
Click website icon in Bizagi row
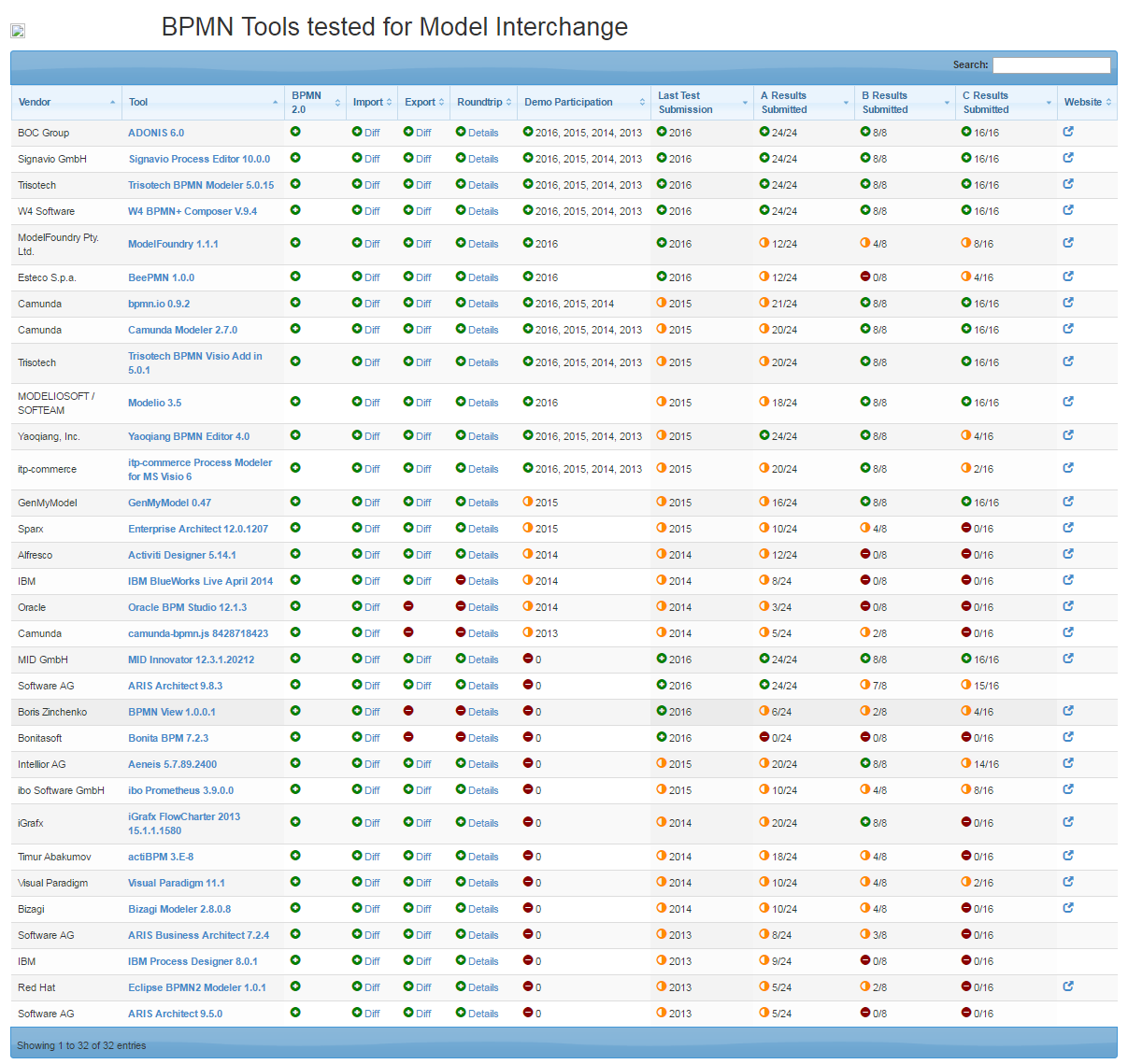tap(1068, 908)
